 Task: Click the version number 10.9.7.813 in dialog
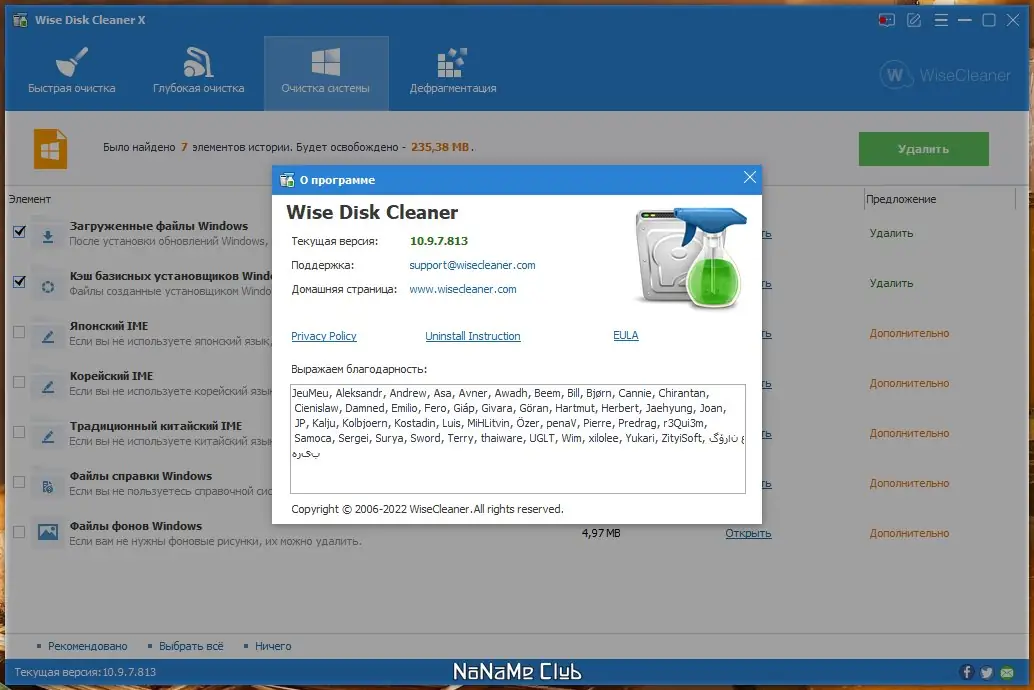(439, 241)
